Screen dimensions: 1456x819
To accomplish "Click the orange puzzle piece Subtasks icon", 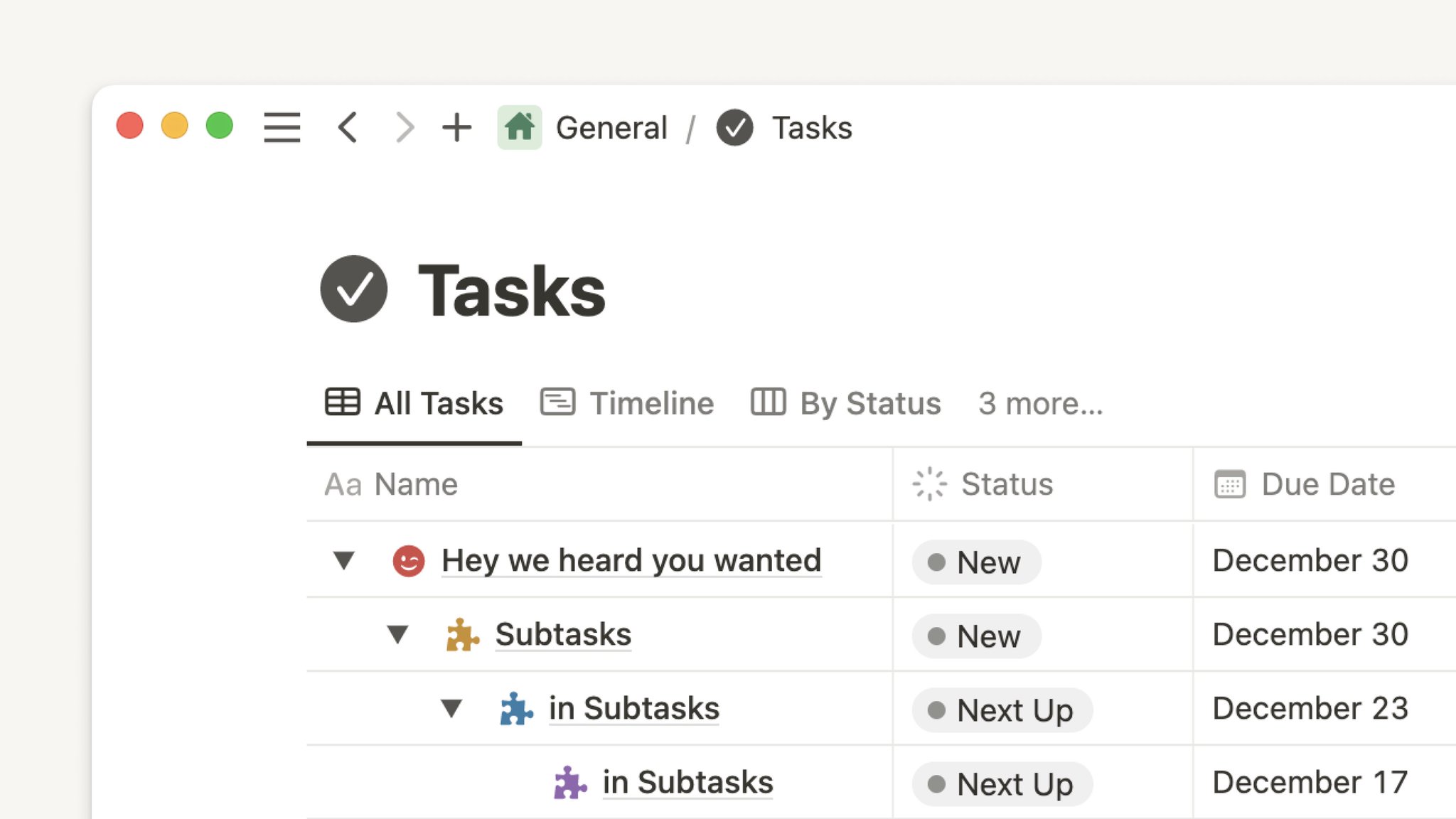I will tap(462, 634).
